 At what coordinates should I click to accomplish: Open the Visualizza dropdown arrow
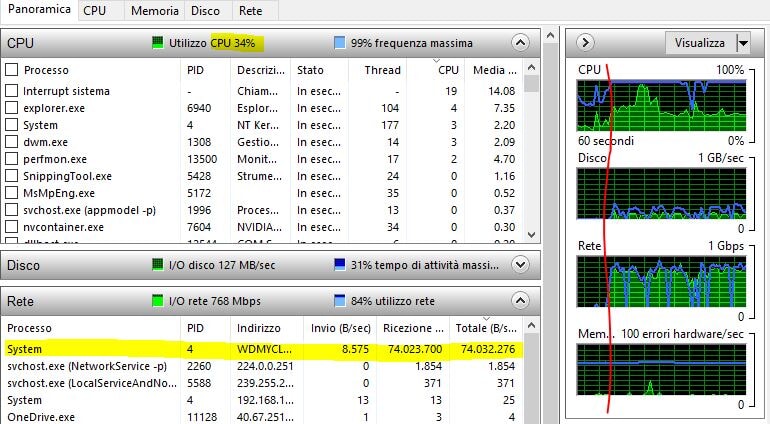click(x=743, y=43)
